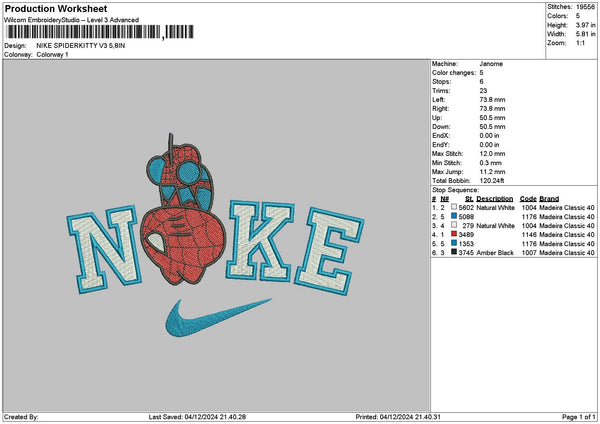Viewport: 600px width, 424px height.
Task: Click the 'St.' column header
Action: point(469,199)
